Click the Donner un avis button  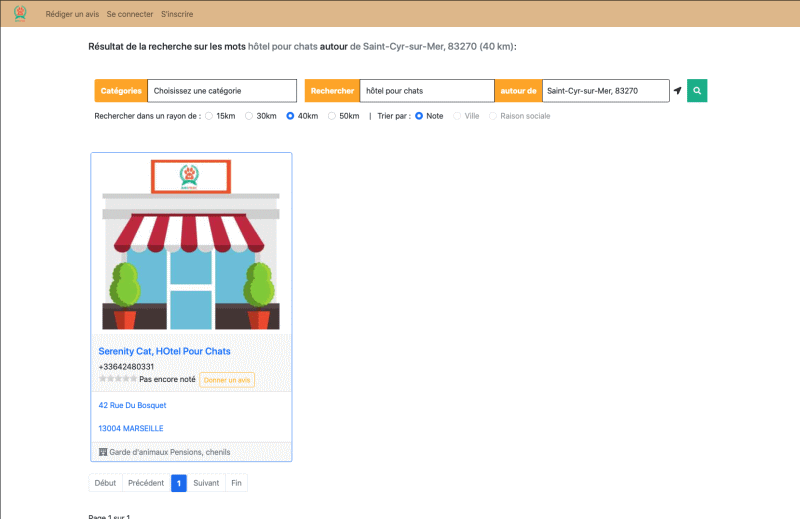pos(227,380)
